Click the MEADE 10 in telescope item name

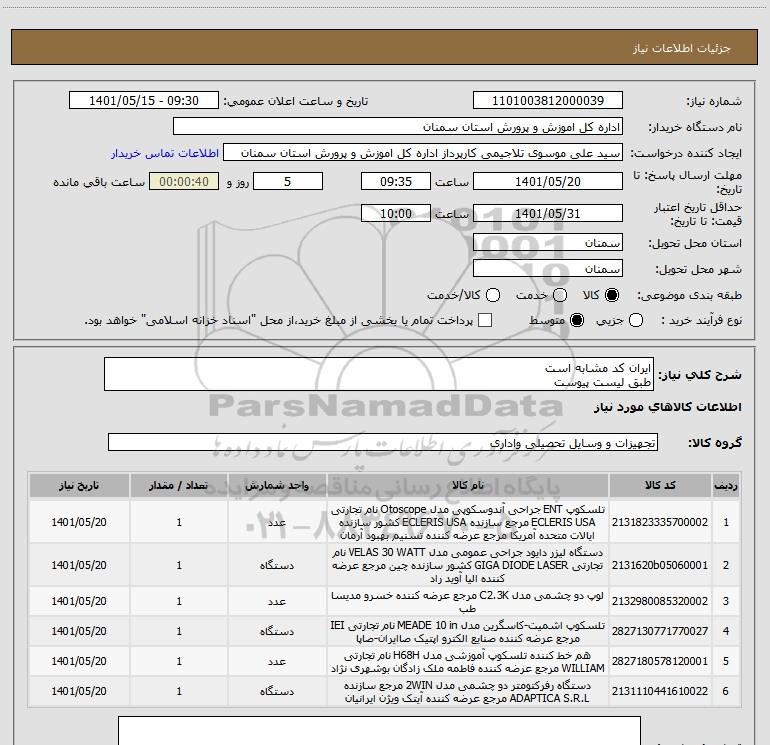pyautogui.click(x=468, y=632)
